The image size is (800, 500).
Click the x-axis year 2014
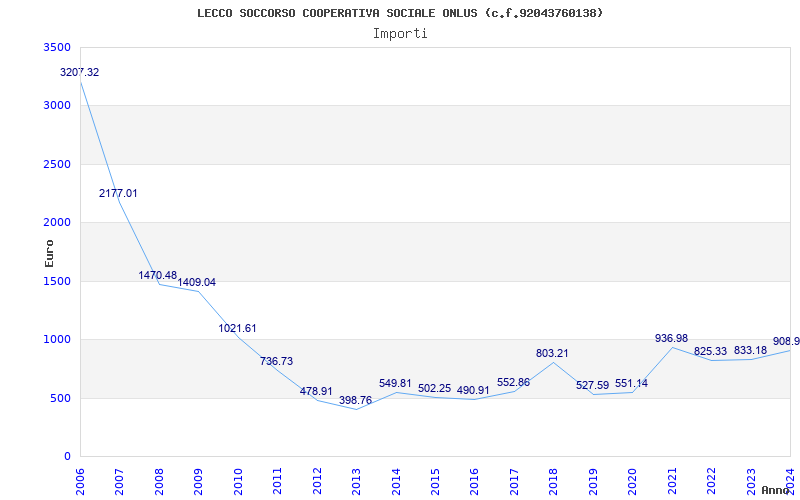coord(396,481)
